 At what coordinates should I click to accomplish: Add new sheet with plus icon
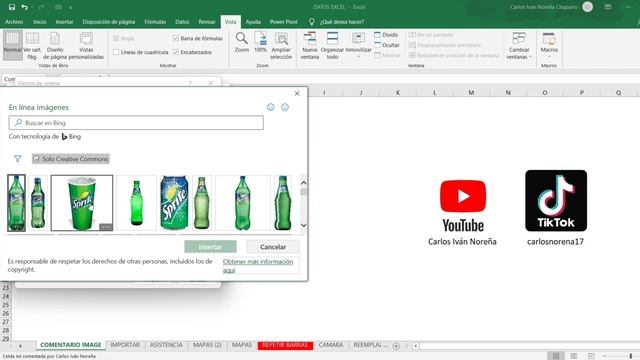pyautogui.click(x=396, y=346)
